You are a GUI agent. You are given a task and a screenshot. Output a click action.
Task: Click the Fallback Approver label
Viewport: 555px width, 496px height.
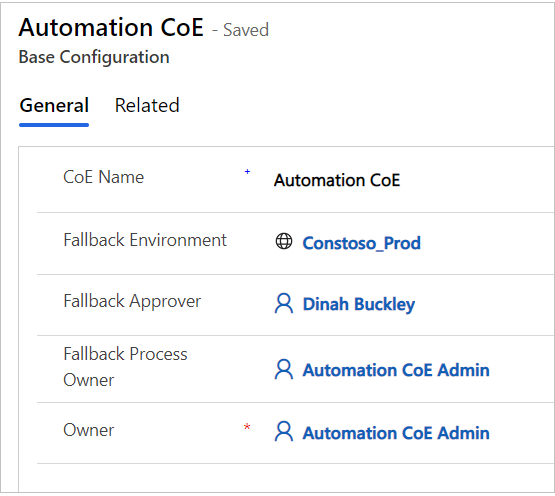132,302
